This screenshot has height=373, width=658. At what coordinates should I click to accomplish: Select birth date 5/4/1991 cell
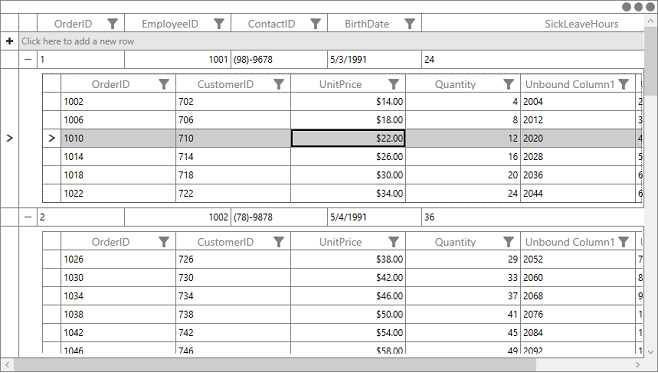(374, 217)
